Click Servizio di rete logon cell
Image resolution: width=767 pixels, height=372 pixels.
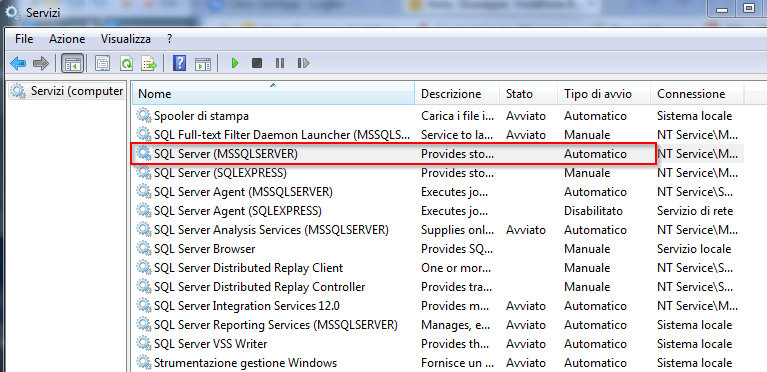point(695,211)
